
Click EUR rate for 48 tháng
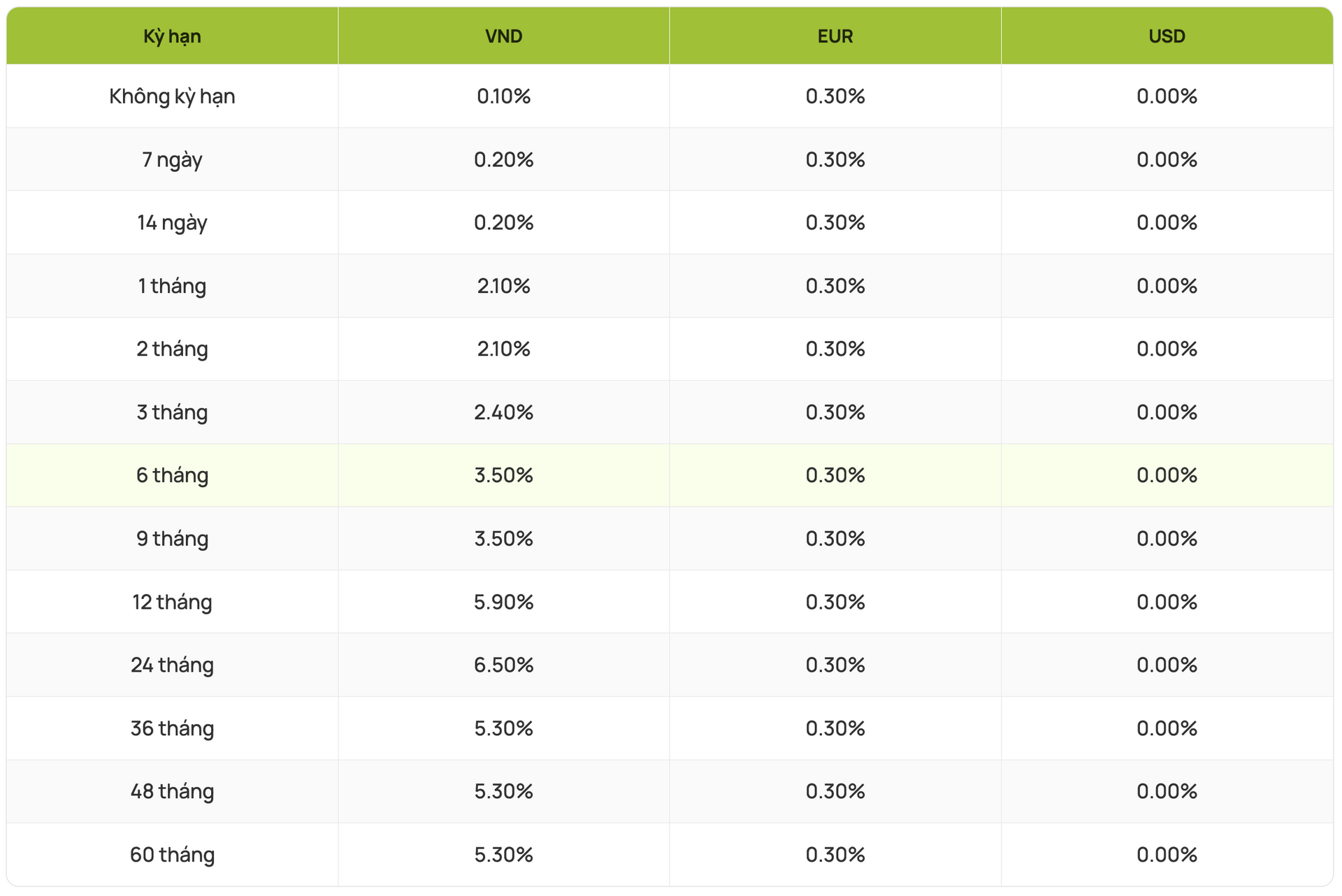[x=835, y=791]
